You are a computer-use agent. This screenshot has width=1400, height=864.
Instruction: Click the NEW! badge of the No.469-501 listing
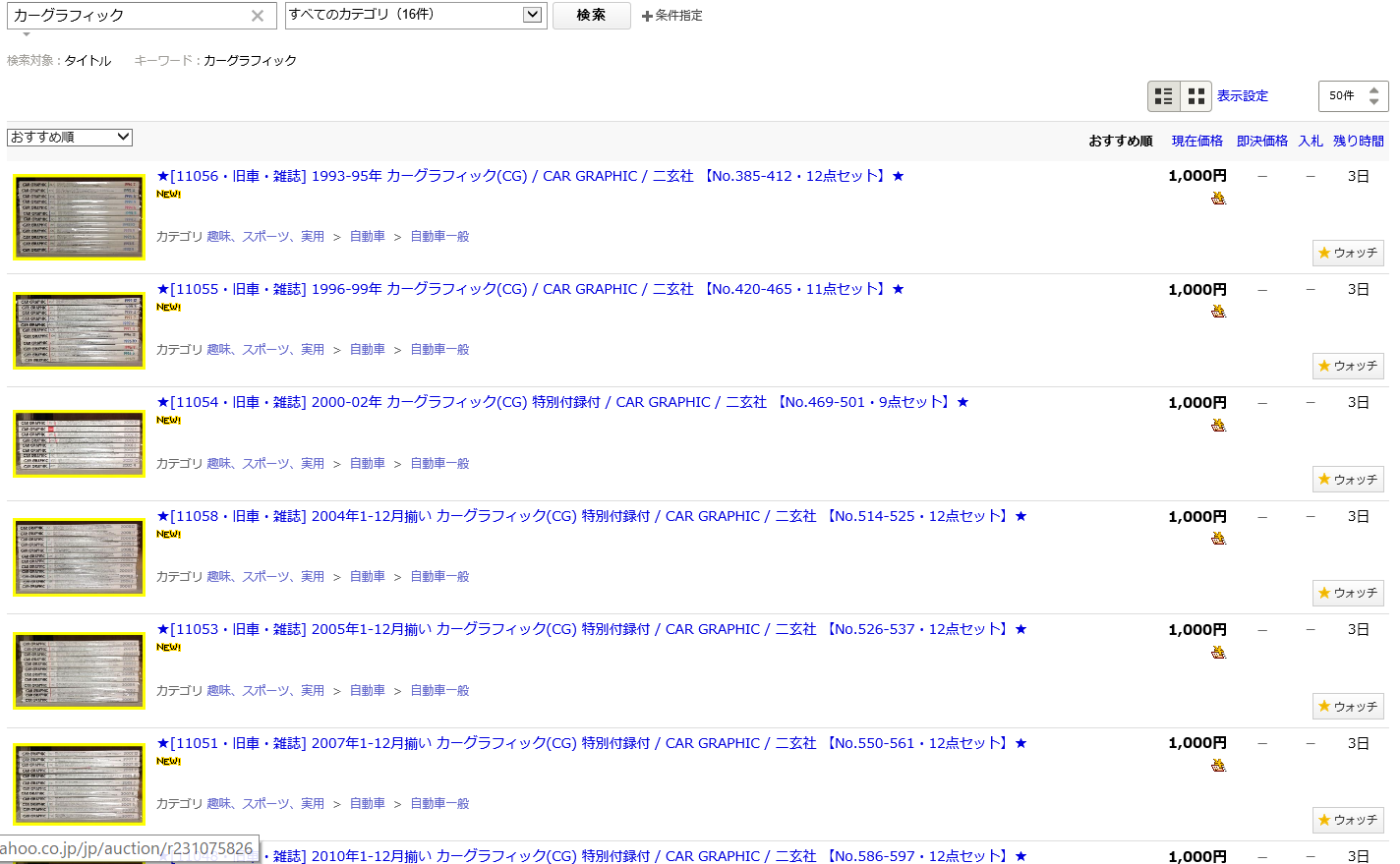coord(169,421)
